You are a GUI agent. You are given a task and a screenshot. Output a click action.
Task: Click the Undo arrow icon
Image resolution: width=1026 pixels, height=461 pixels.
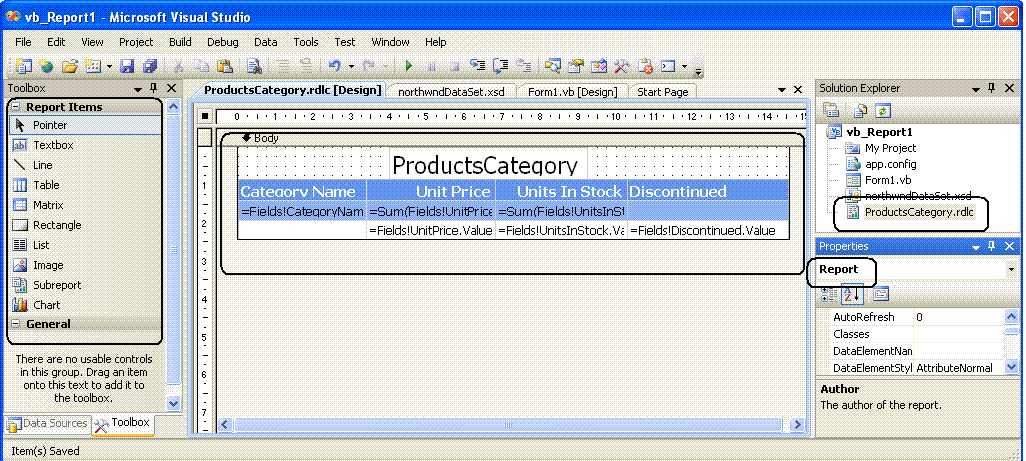(334, 65)
